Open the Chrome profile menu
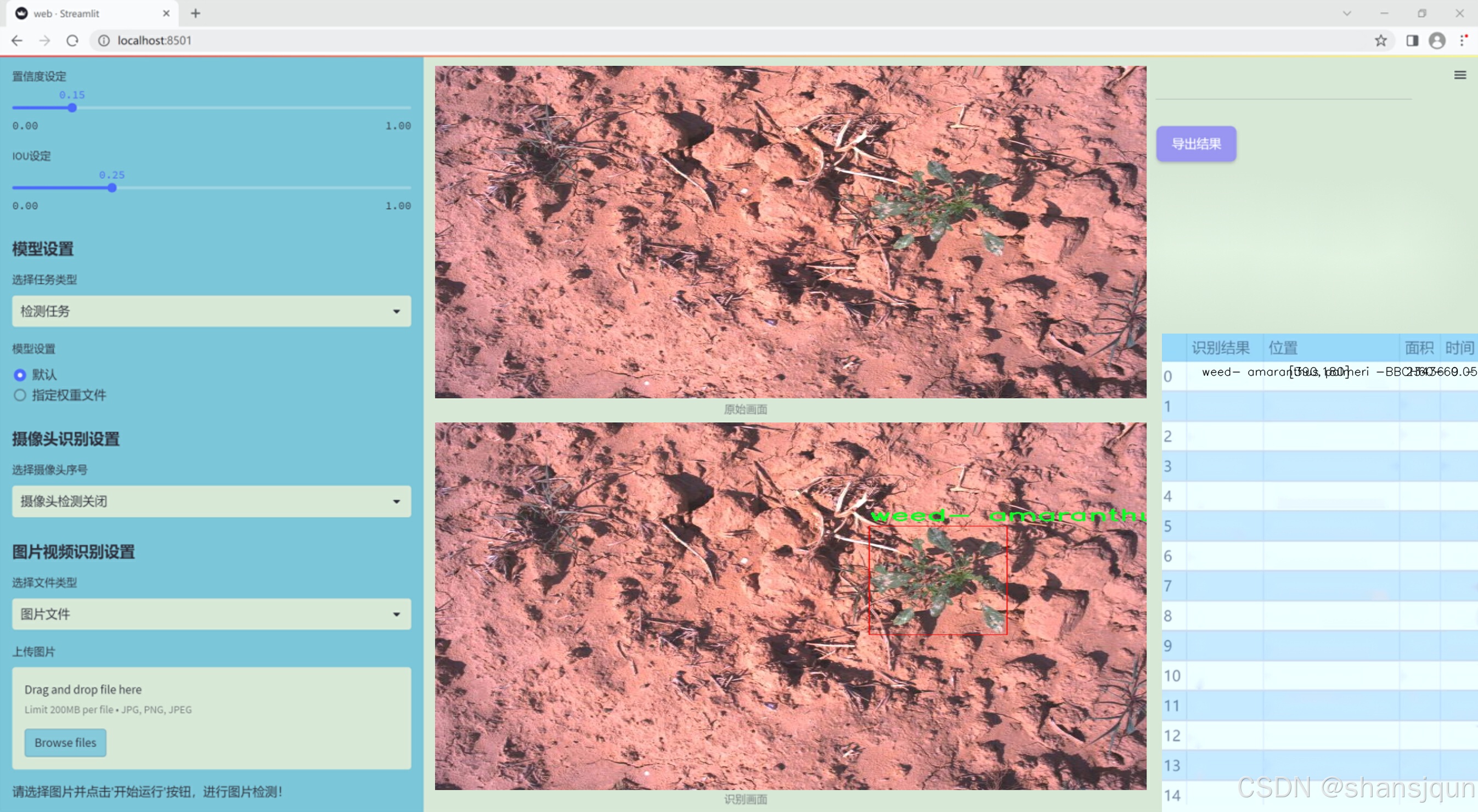The height and width of the screenshot is (812, 1478). [1437, 41]
